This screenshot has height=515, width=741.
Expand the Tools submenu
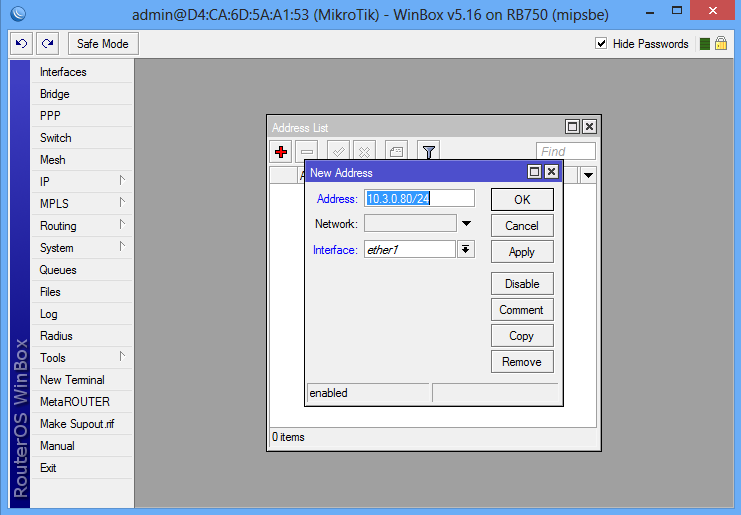(x=82, y=358)
